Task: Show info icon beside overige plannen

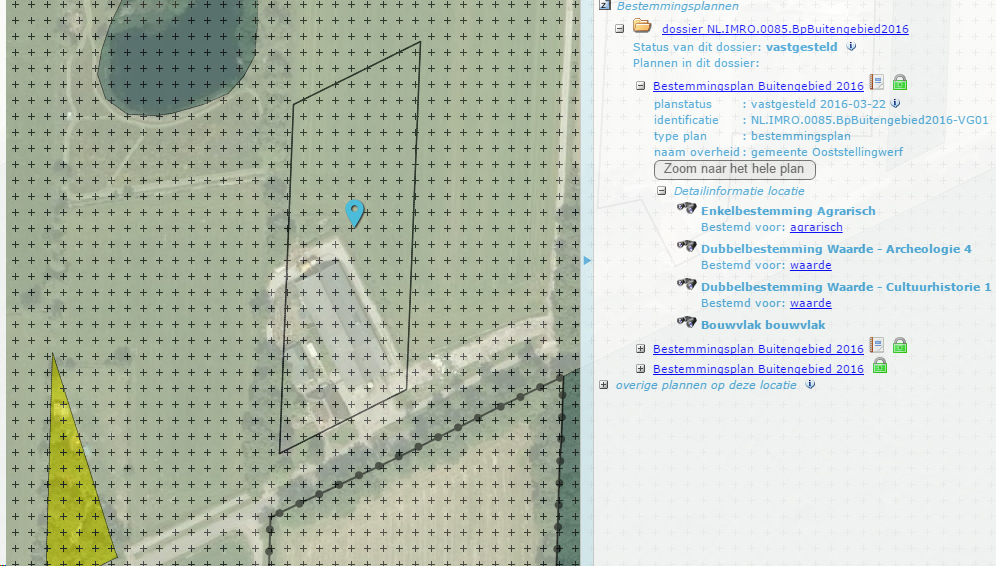Action: pyautogui.click(x=810, y=384)
